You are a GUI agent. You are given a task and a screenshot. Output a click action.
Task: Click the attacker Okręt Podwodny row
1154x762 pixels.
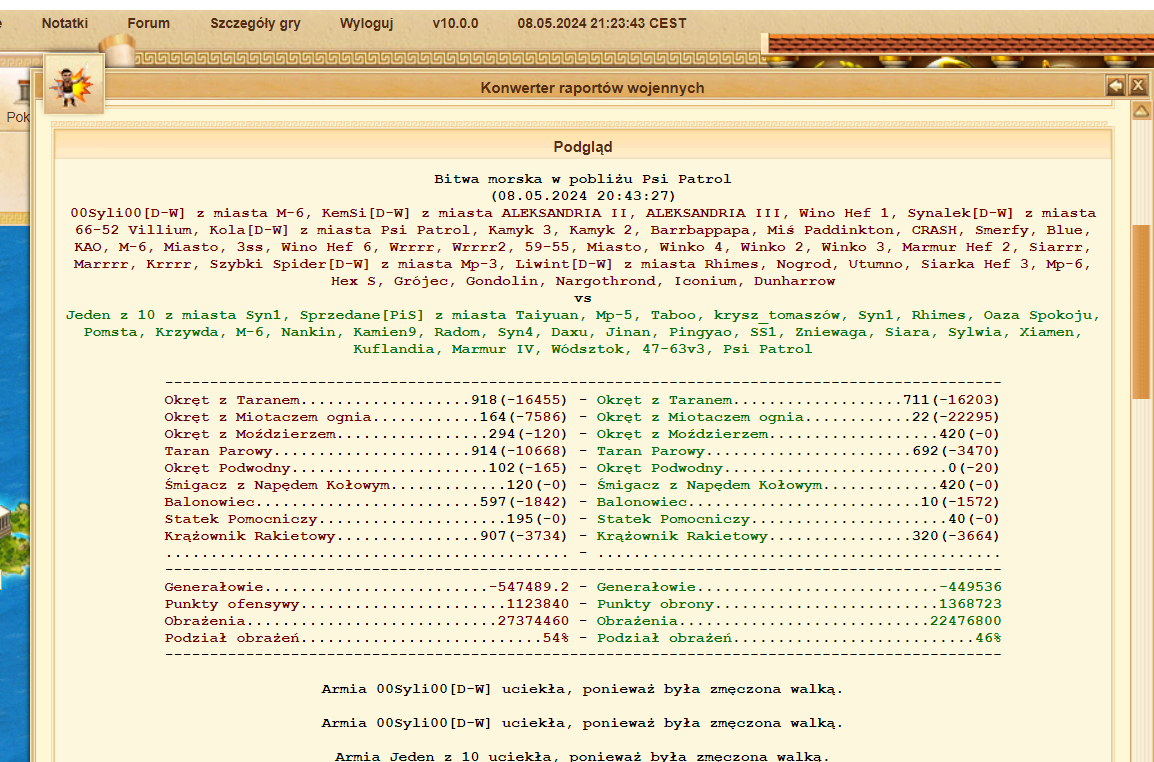[x=366, y=468]
